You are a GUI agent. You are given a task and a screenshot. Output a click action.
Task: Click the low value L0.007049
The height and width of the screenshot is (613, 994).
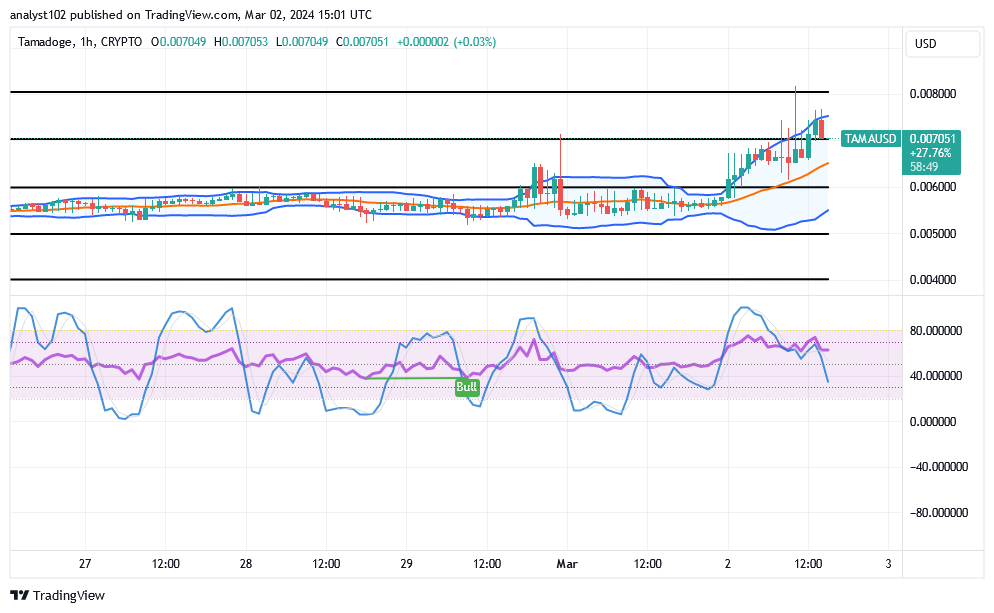[302, 42]
